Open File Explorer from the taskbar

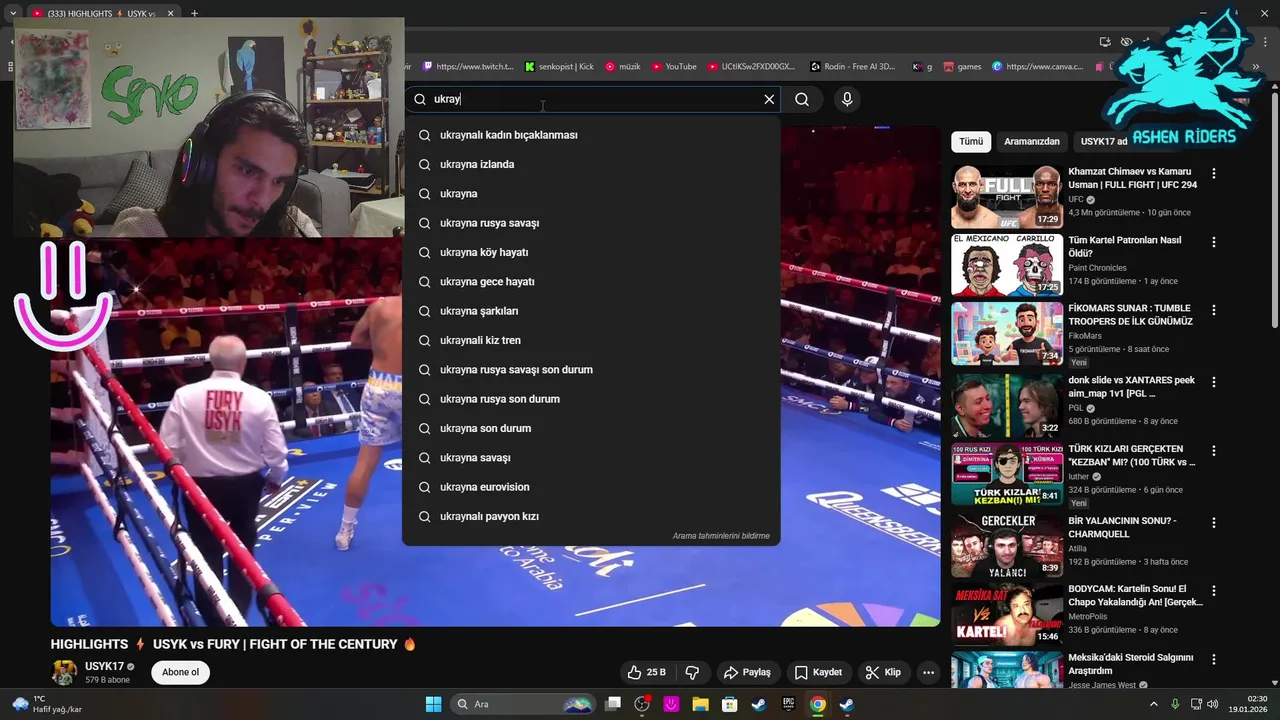click(x=700, y=704)
